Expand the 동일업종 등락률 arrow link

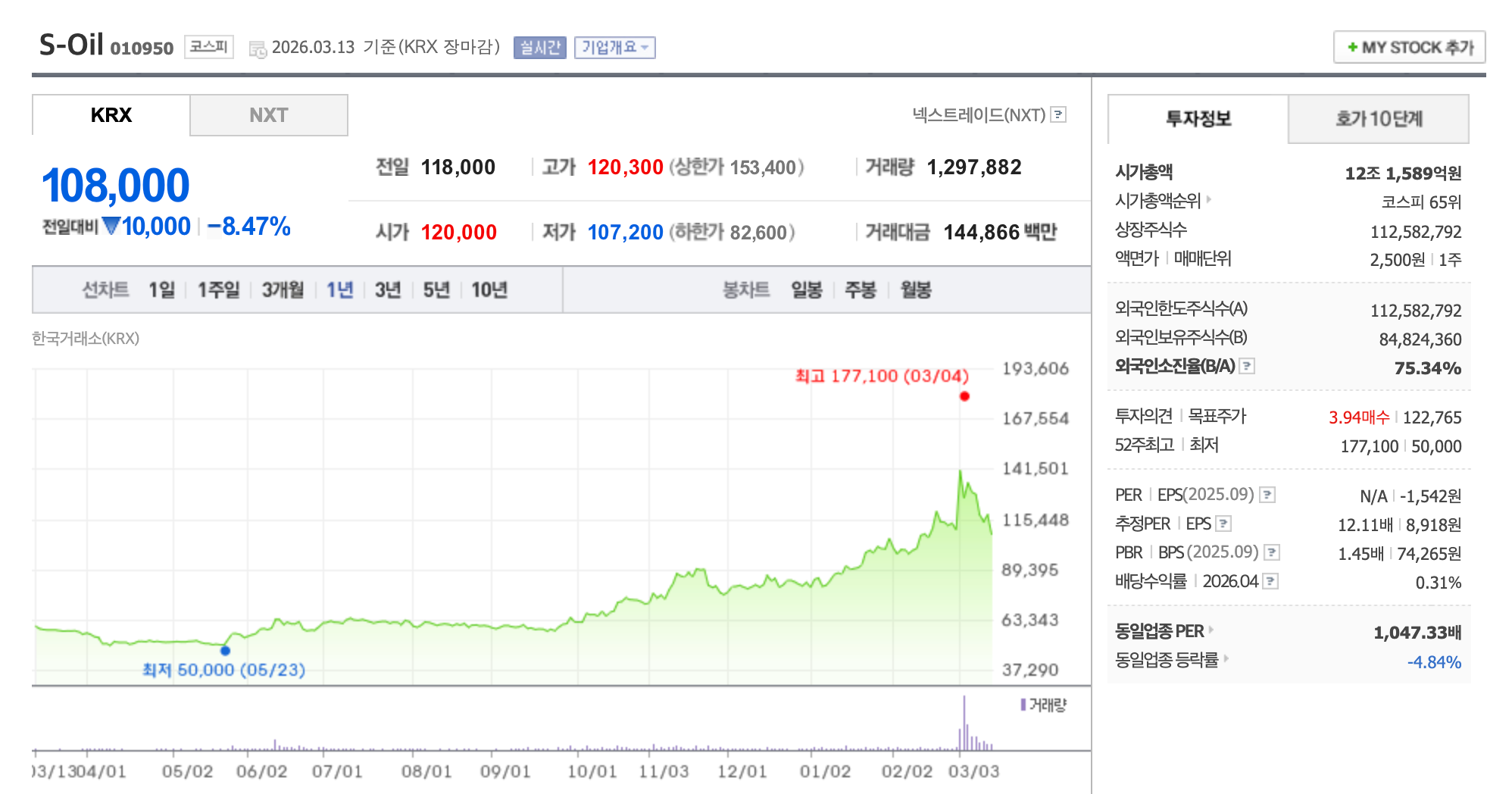(x=1226, y=658)
